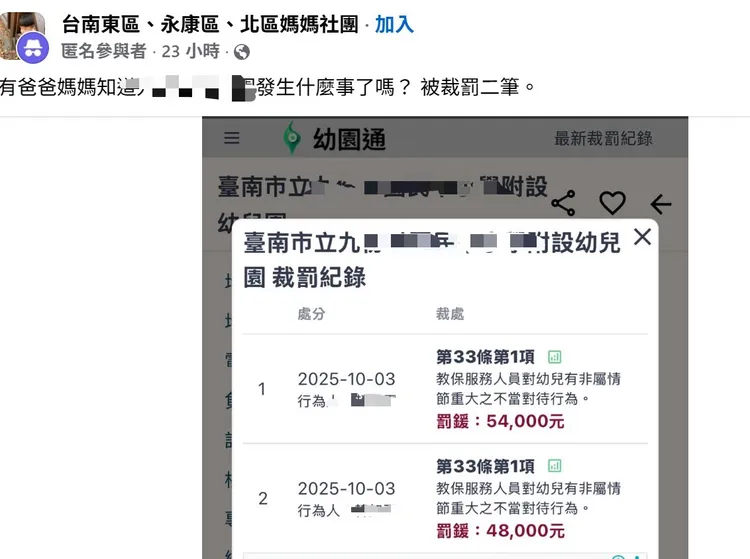Click the globe public-visibility icon
Screen dimensions: 750x559
coord(242,52)
